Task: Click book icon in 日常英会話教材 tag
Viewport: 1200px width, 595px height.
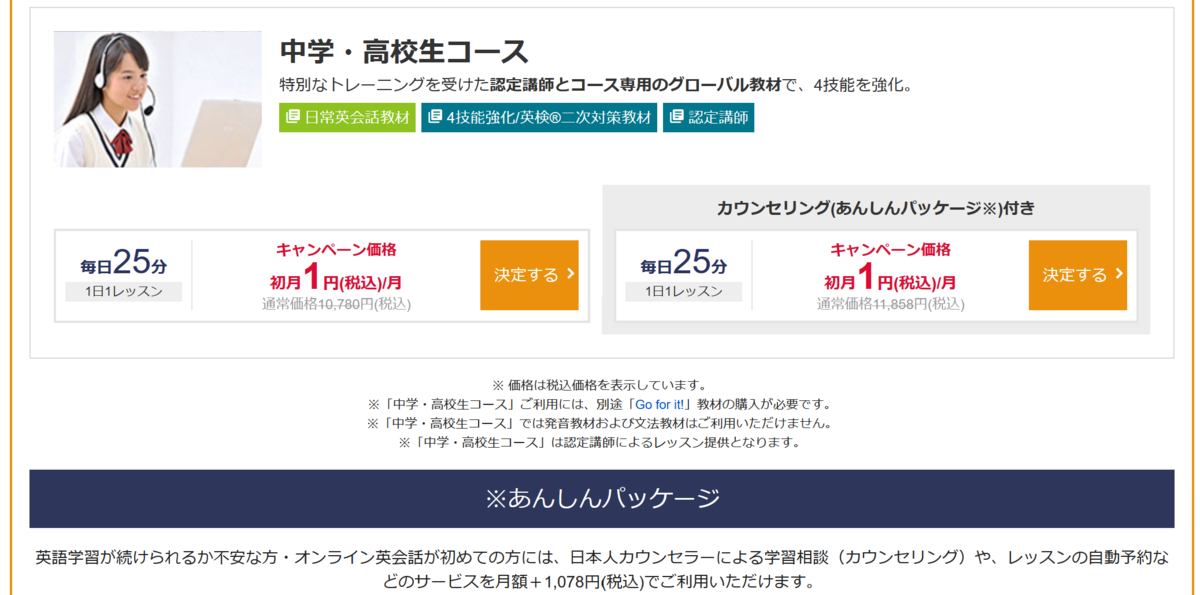Action: pyautogui.click(x=293, y=117)
